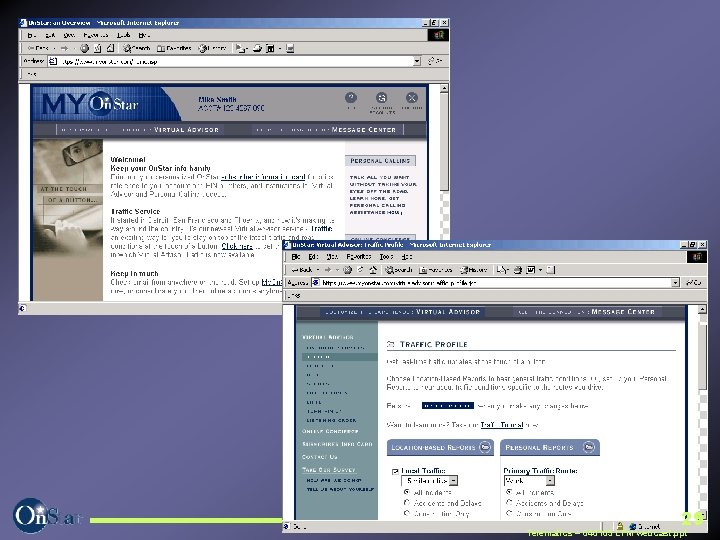The width and height of the screenshot is (720, 540).
Task: Click Stop icon in OnStar Overview toolbar
Action: pos(84,48)
